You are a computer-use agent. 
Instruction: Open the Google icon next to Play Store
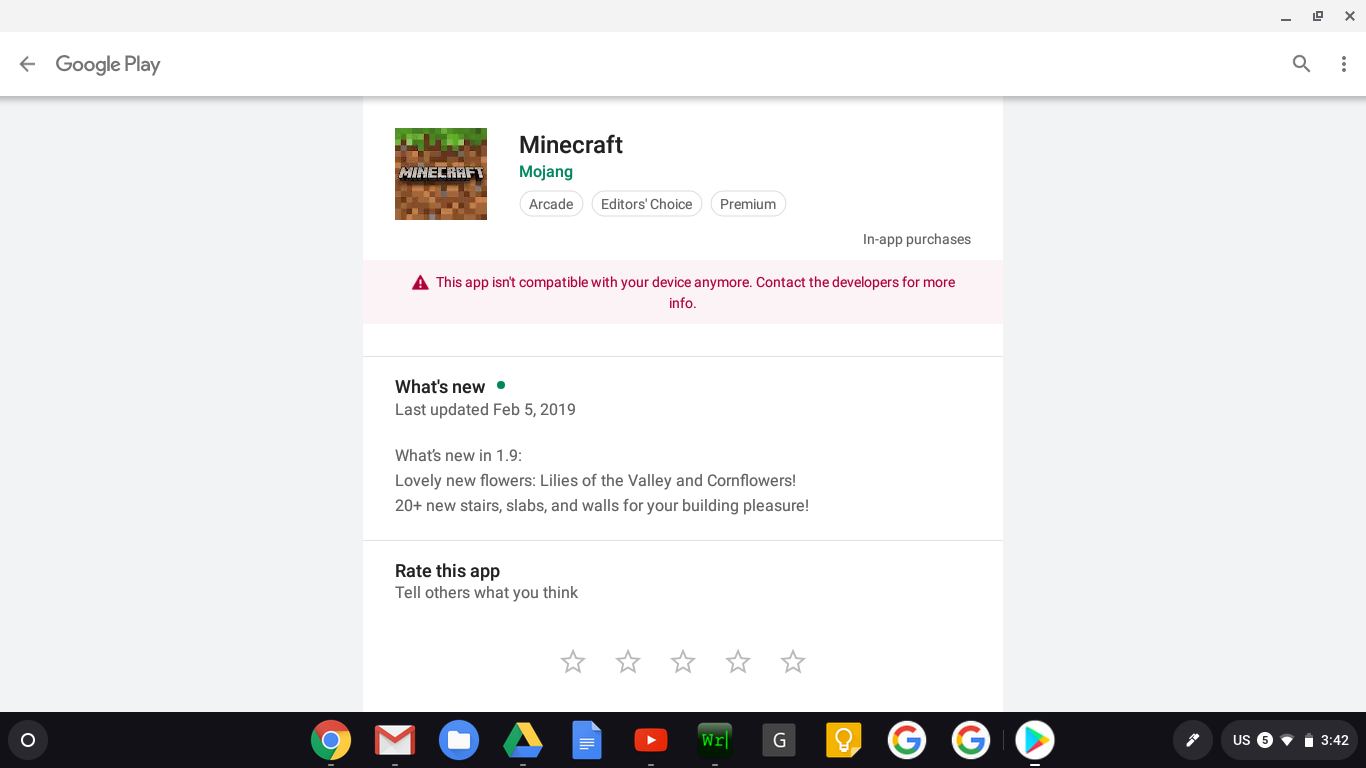point(971,740)
